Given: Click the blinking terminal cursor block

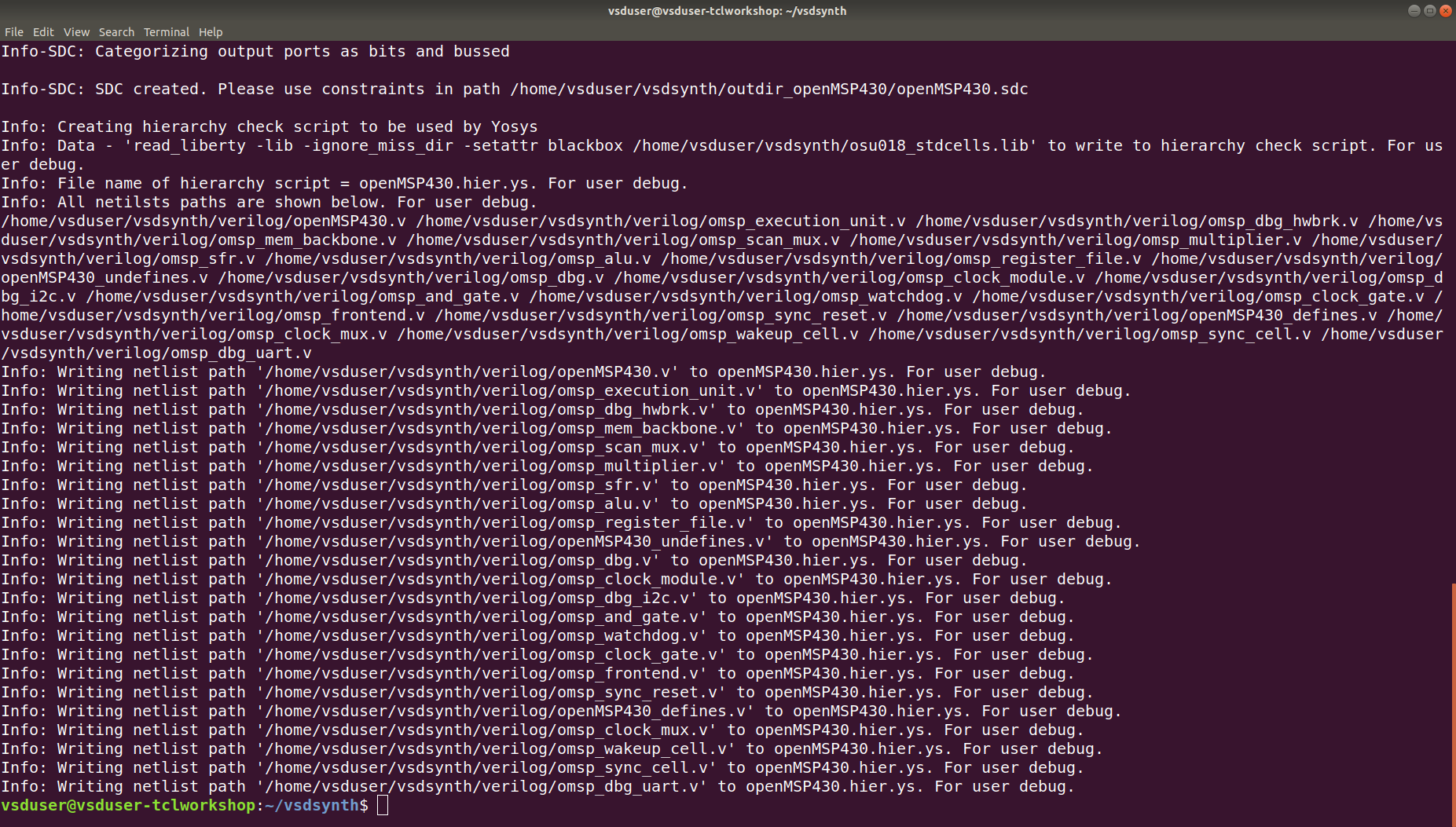Looking at the screenshot, I should point(383,805).
